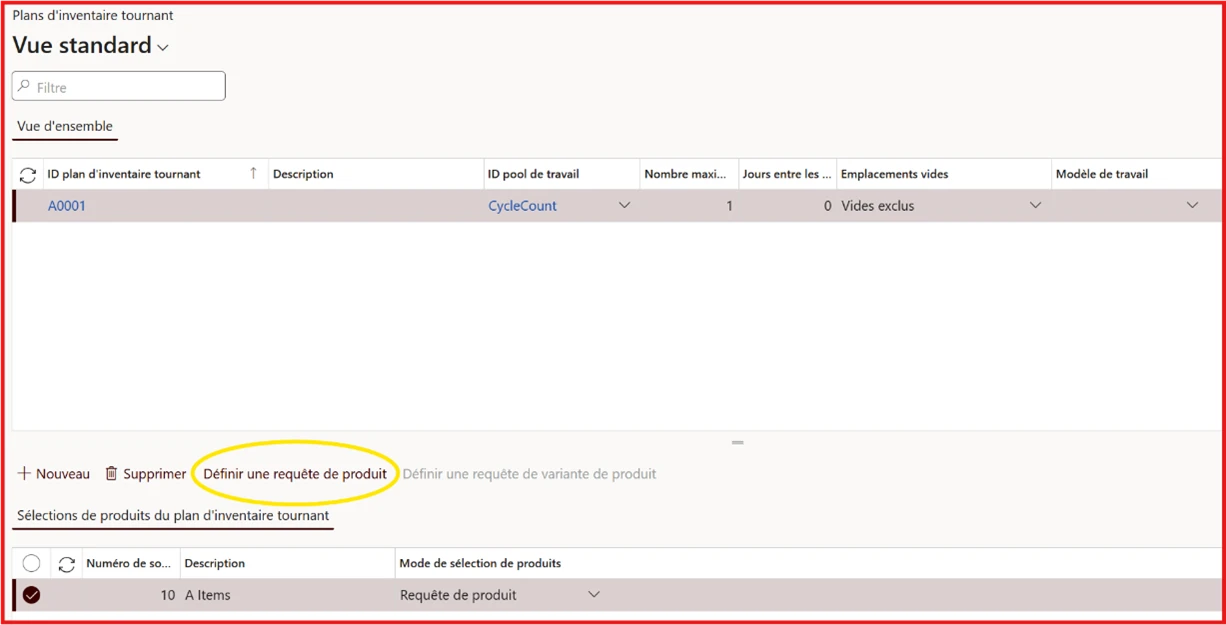Click the Description column header in top grid
The image size is (1226, 625).
303,174
